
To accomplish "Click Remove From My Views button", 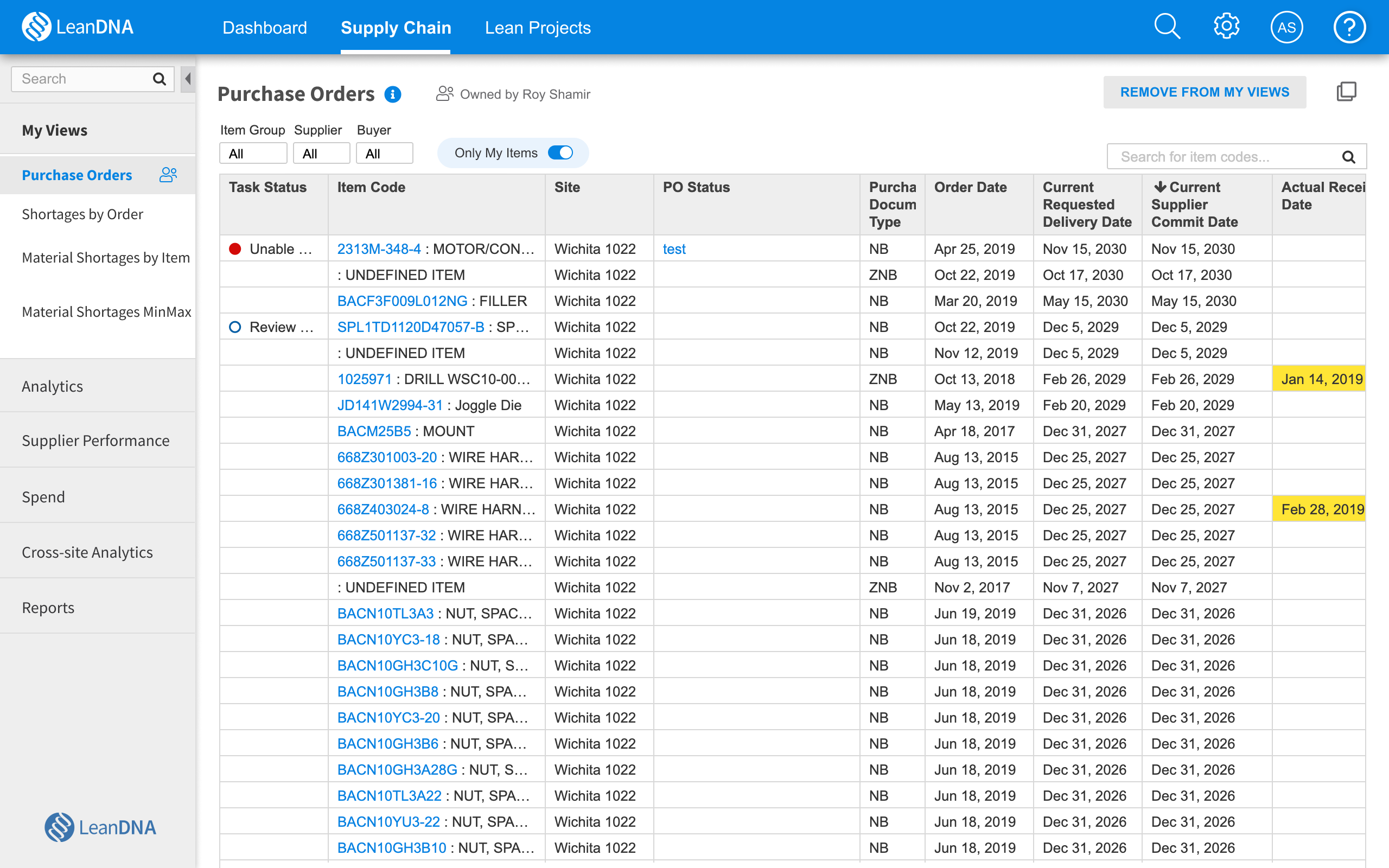I will 1204,92.
